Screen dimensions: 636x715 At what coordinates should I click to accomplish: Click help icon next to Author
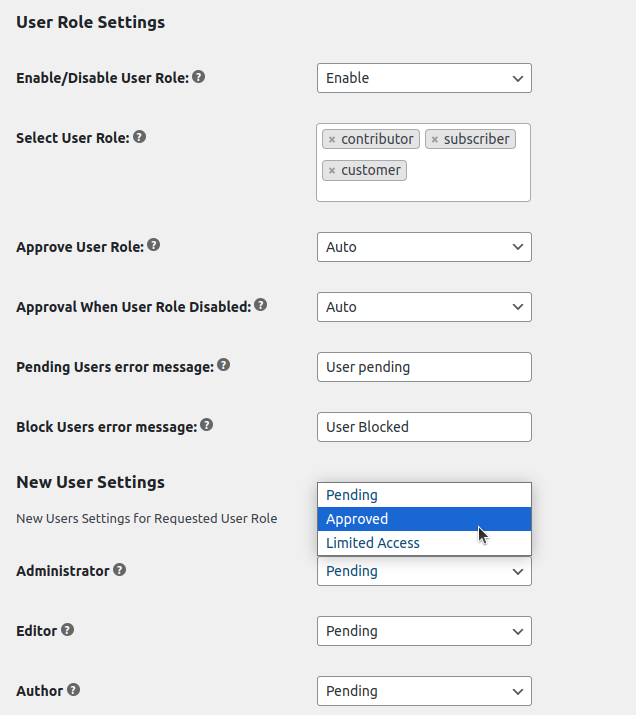pyautogui.click(x=74, y=690)
